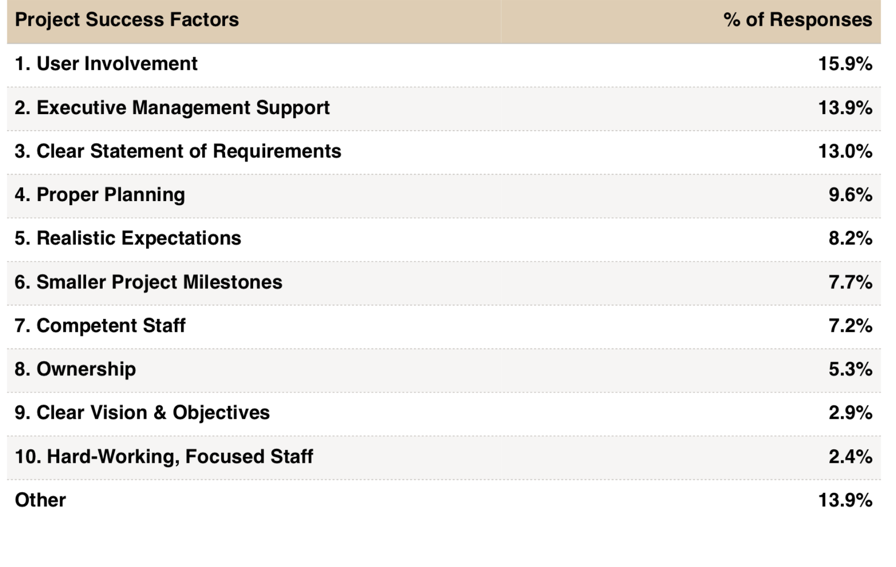Select the 8.2% Realistic Expectations value
This screenshot has height=567, width=896.
tap(850, 238)
